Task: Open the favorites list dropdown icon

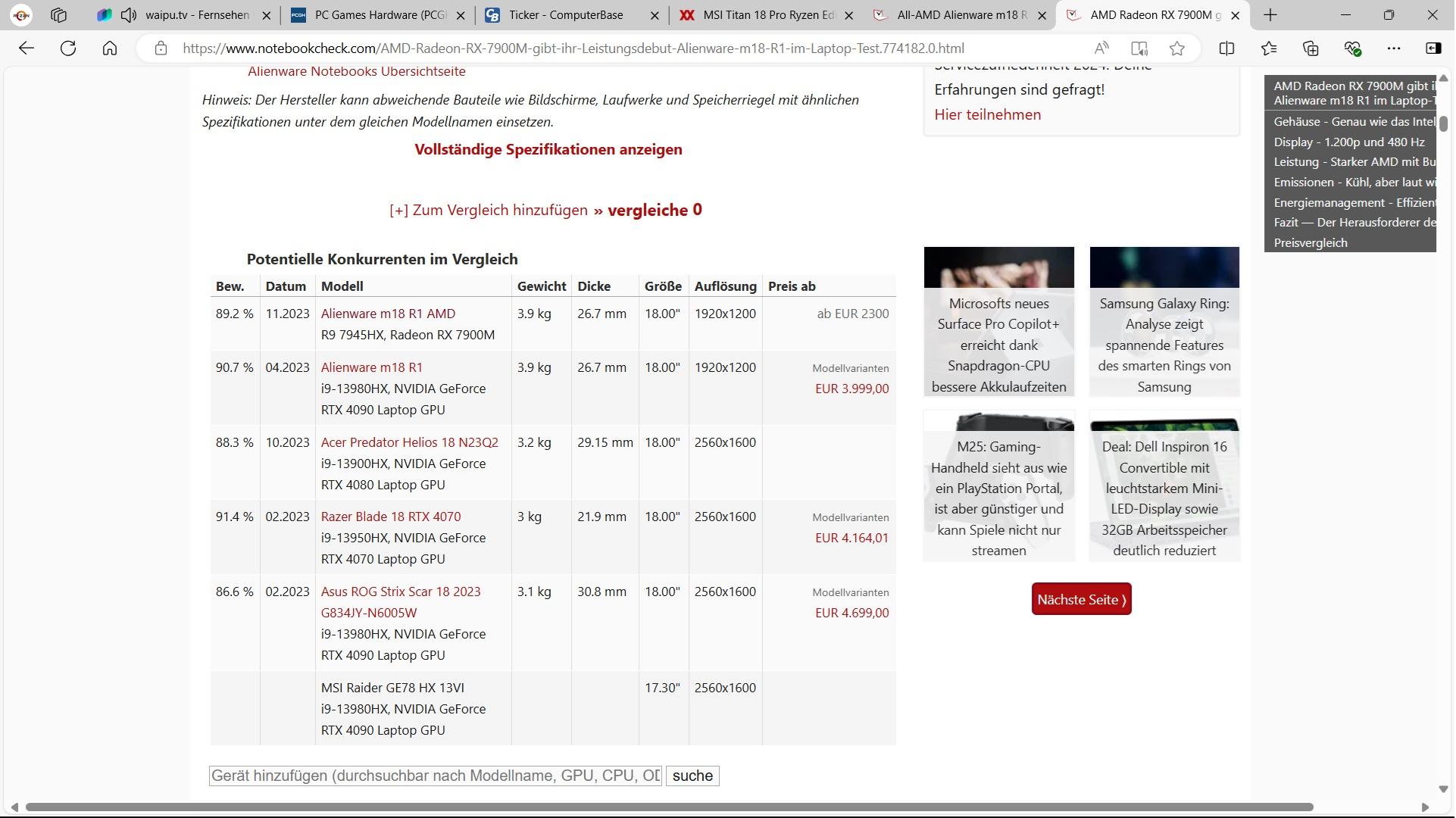Action: coord(1269,48)
